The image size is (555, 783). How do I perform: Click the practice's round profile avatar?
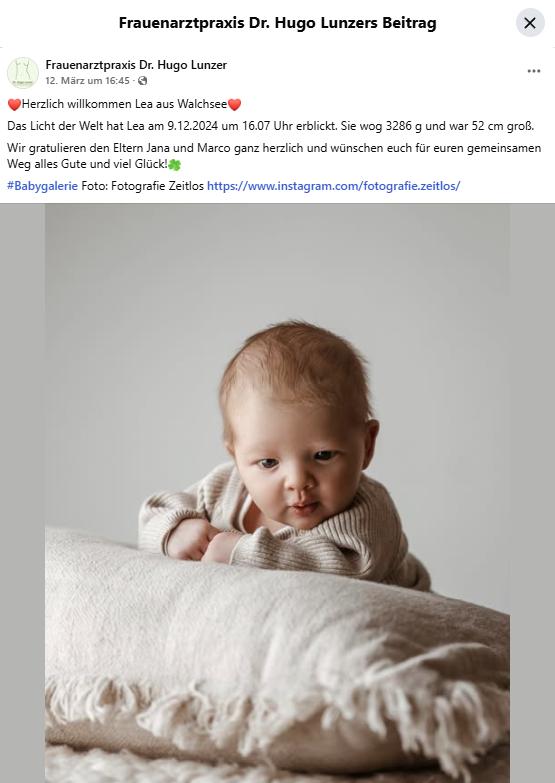pyautogui.click(x=23, y=72)
